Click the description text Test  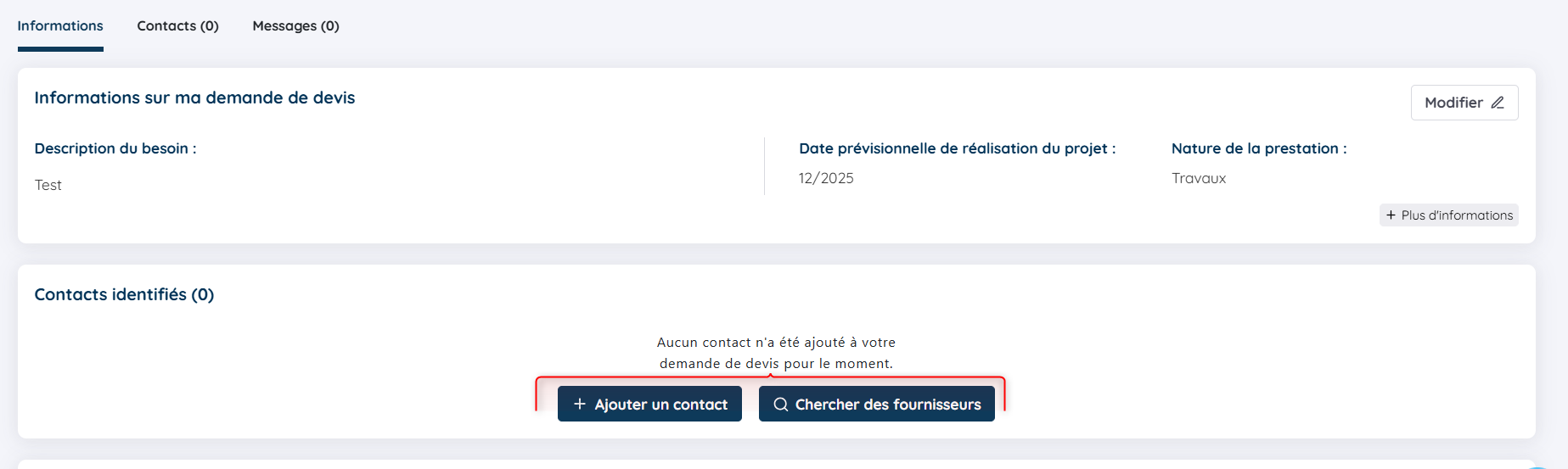(x=48, y=185)
